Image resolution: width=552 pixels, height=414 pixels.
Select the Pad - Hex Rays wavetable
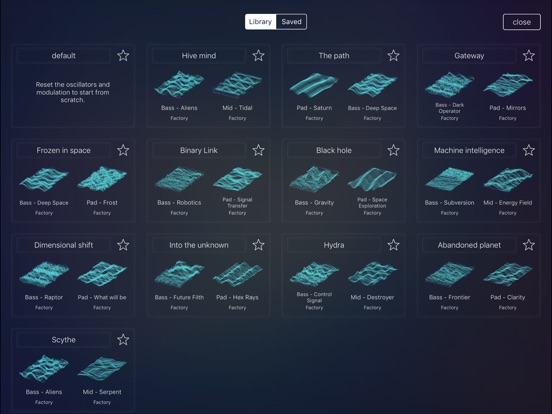tap(237, 274)
